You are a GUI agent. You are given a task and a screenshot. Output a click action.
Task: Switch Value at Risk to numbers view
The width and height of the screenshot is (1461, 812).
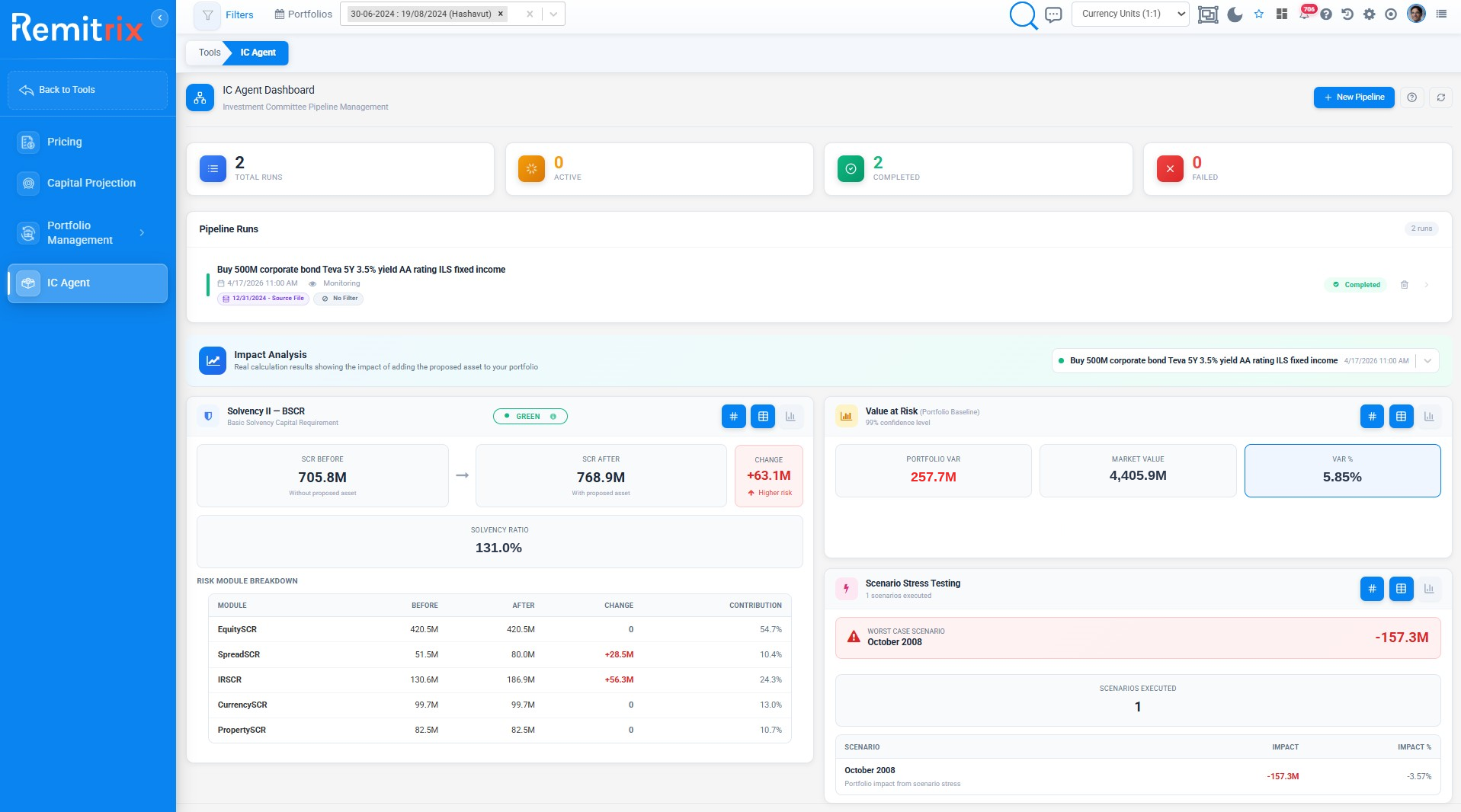[1372, 417]
